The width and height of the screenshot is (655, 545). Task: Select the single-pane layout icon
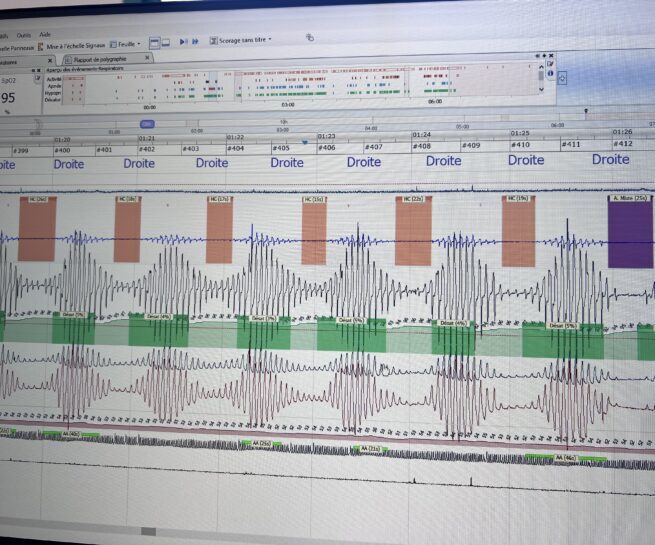click(166, 41)
